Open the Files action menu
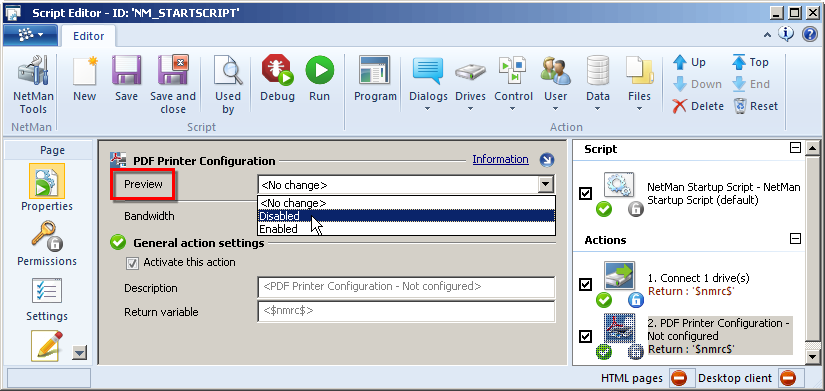Screen dimensions: 825x391 tap(639, 84)
